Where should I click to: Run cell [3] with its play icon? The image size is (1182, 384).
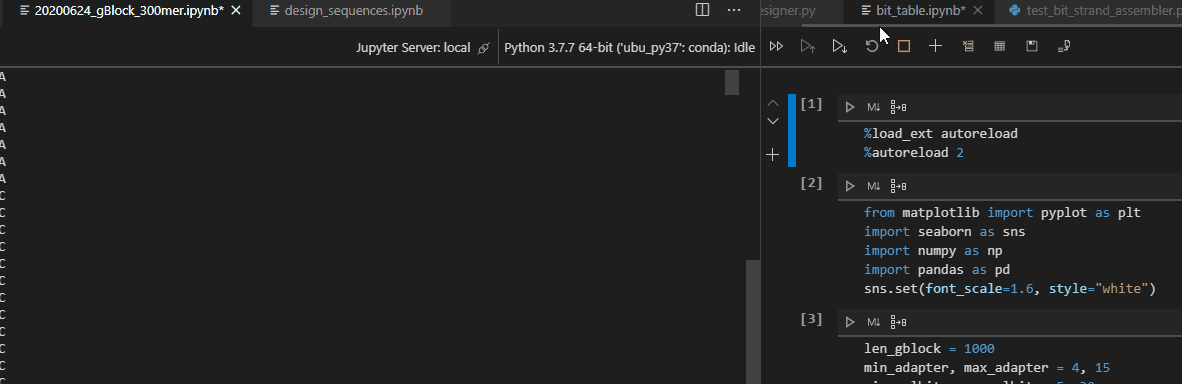850,322
